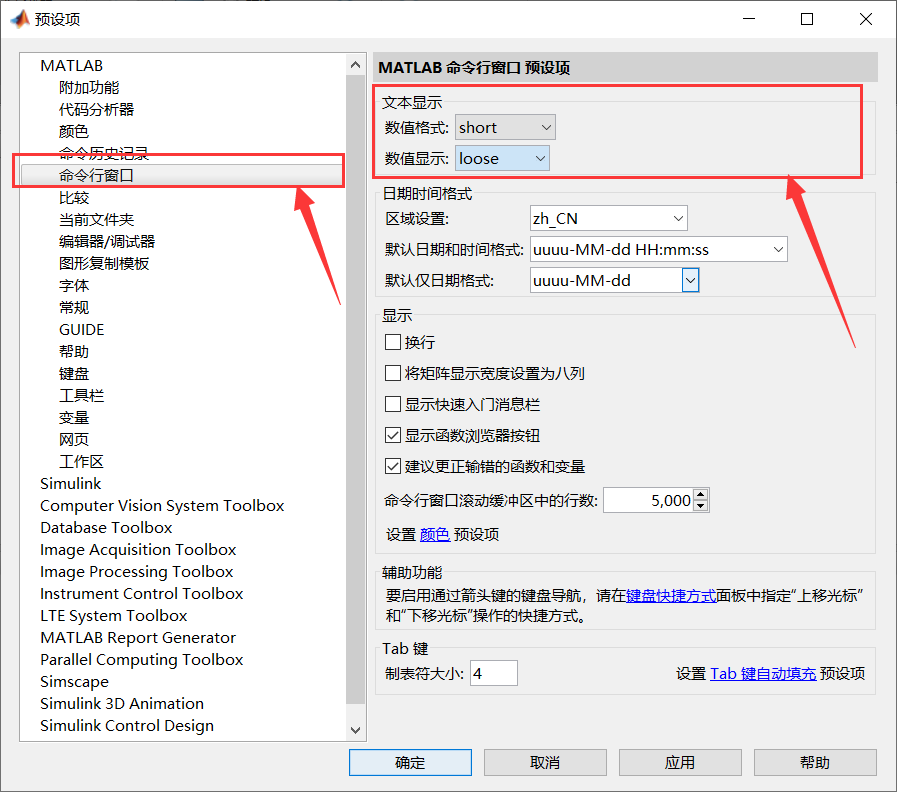Select Parallel Computing Toolbox entry
Screen dimensions: 897x792
click(x=141, y=660)
